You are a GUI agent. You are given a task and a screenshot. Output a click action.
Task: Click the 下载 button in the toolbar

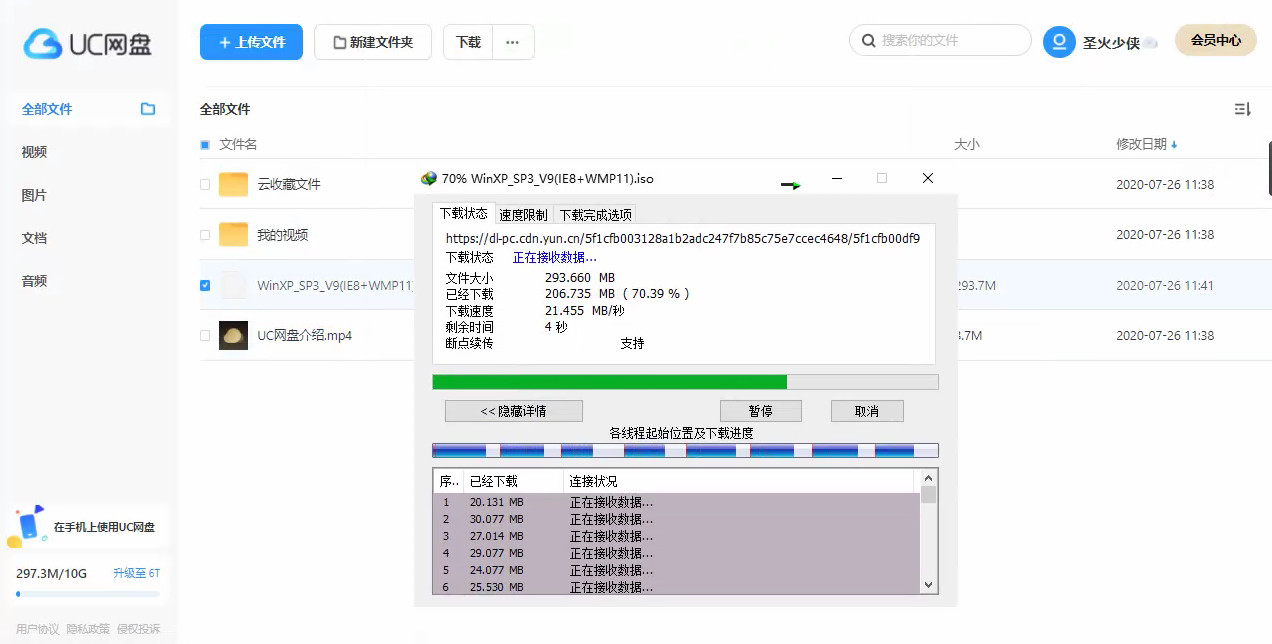point(468,42)
